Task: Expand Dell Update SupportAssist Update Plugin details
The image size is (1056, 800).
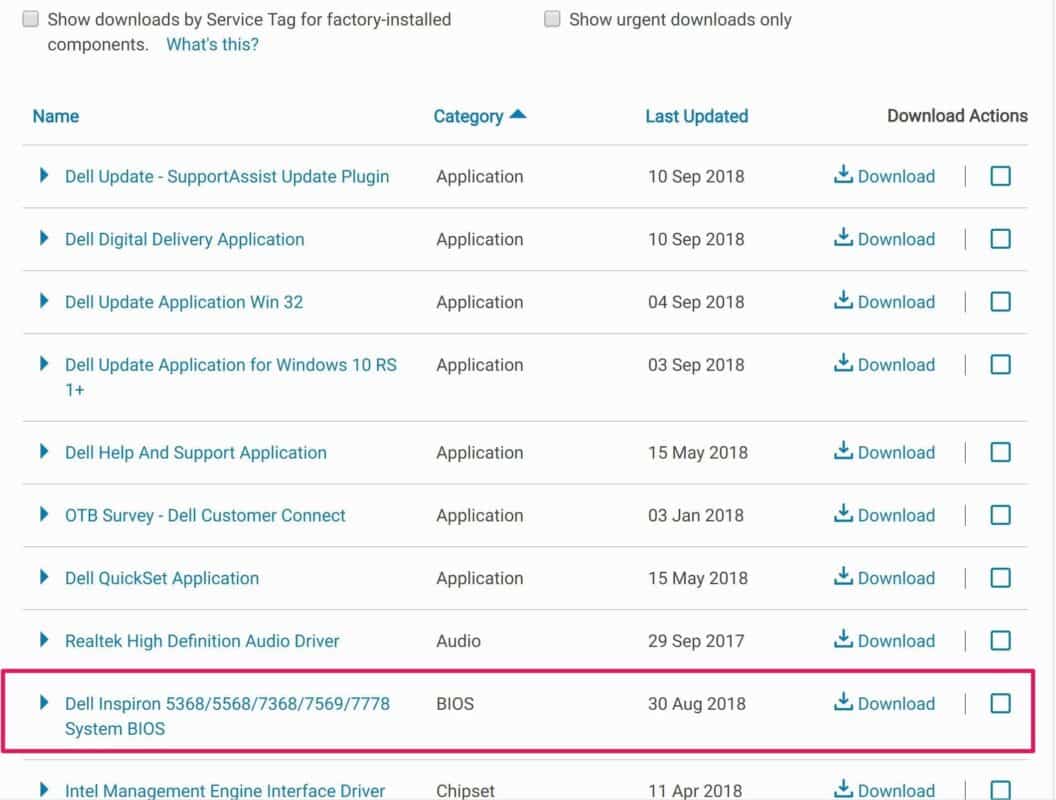Action: [44, 175]
